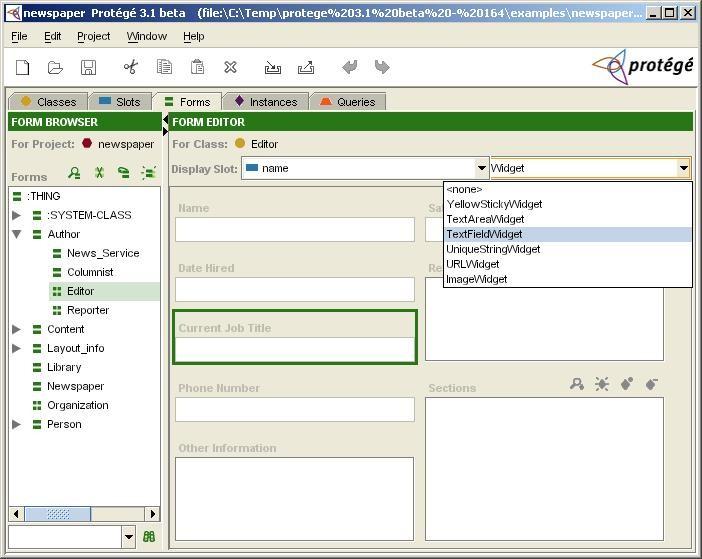Select the Library form in the tree
The height and width of the screenshot is (559, 702).
point(64,367)
